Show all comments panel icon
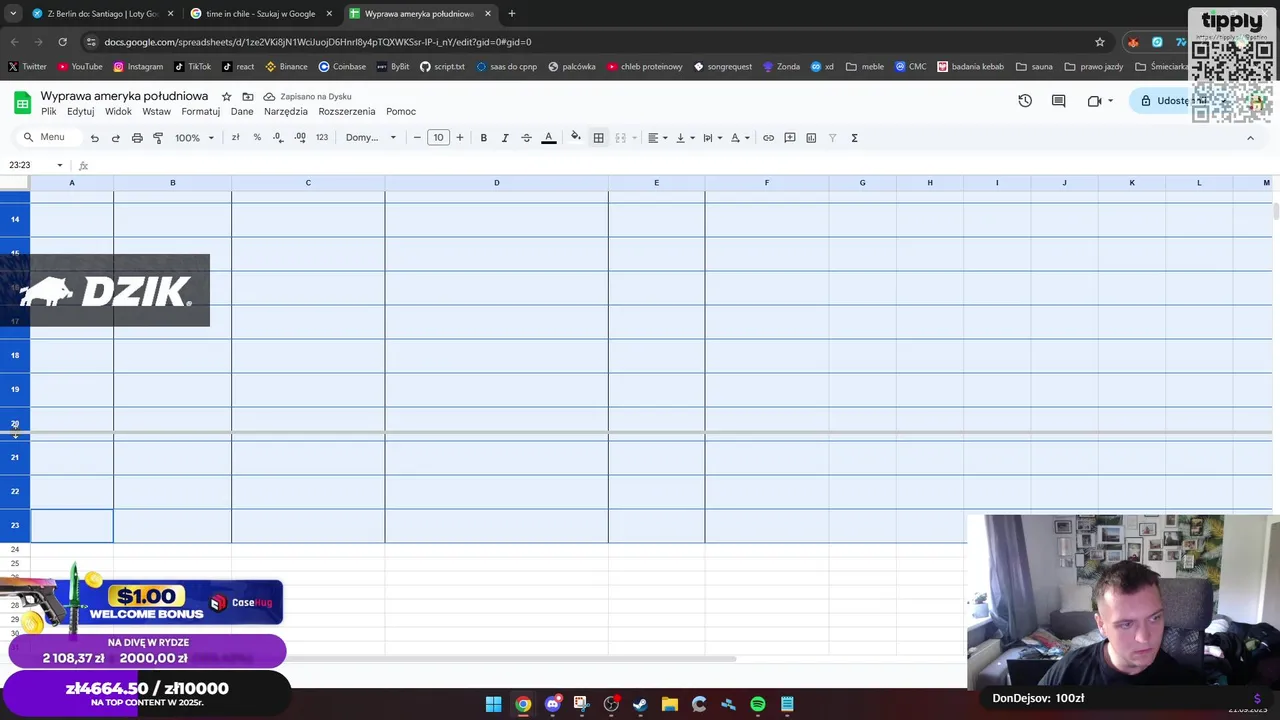This screenshot has height=720, width=1280. tap(1058, 101)
